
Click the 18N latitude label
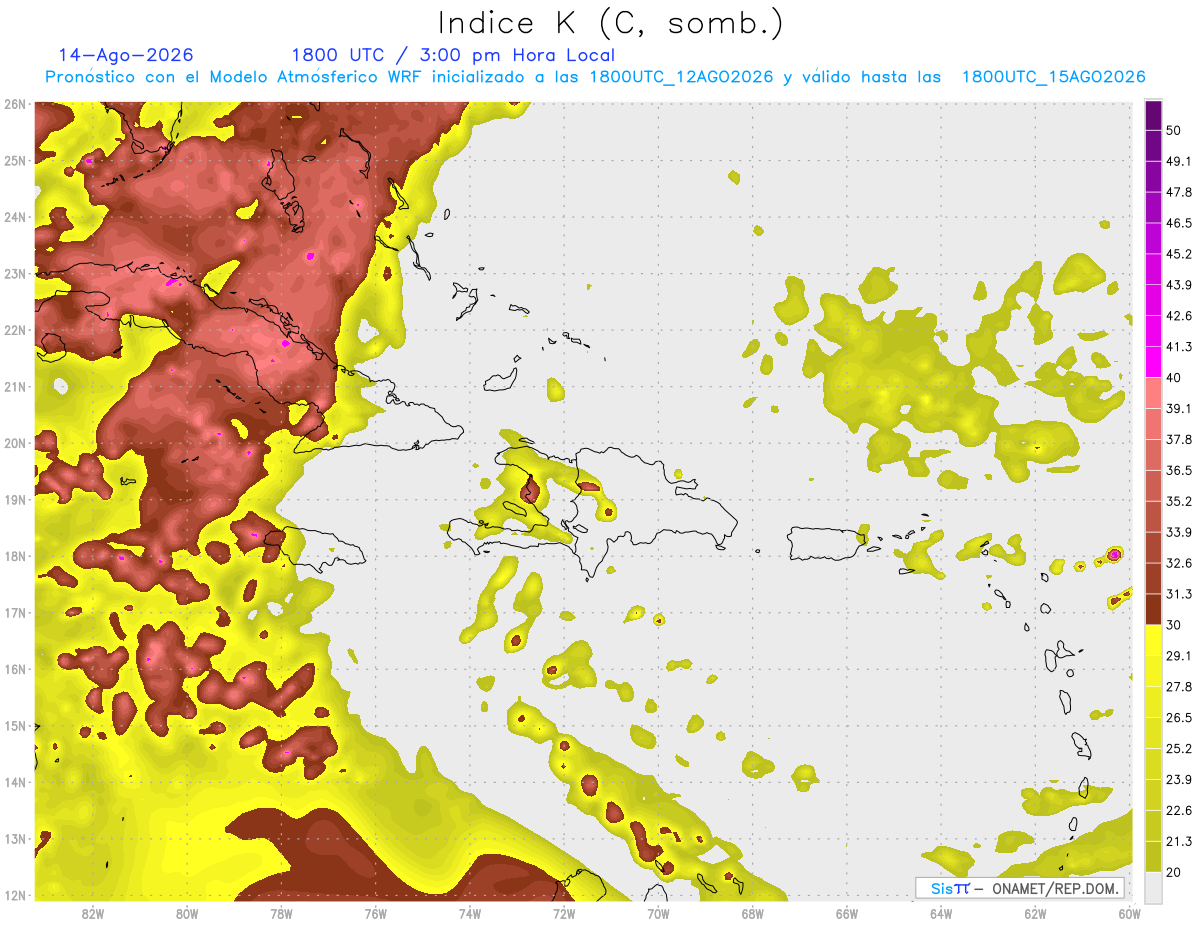[15, 556]
